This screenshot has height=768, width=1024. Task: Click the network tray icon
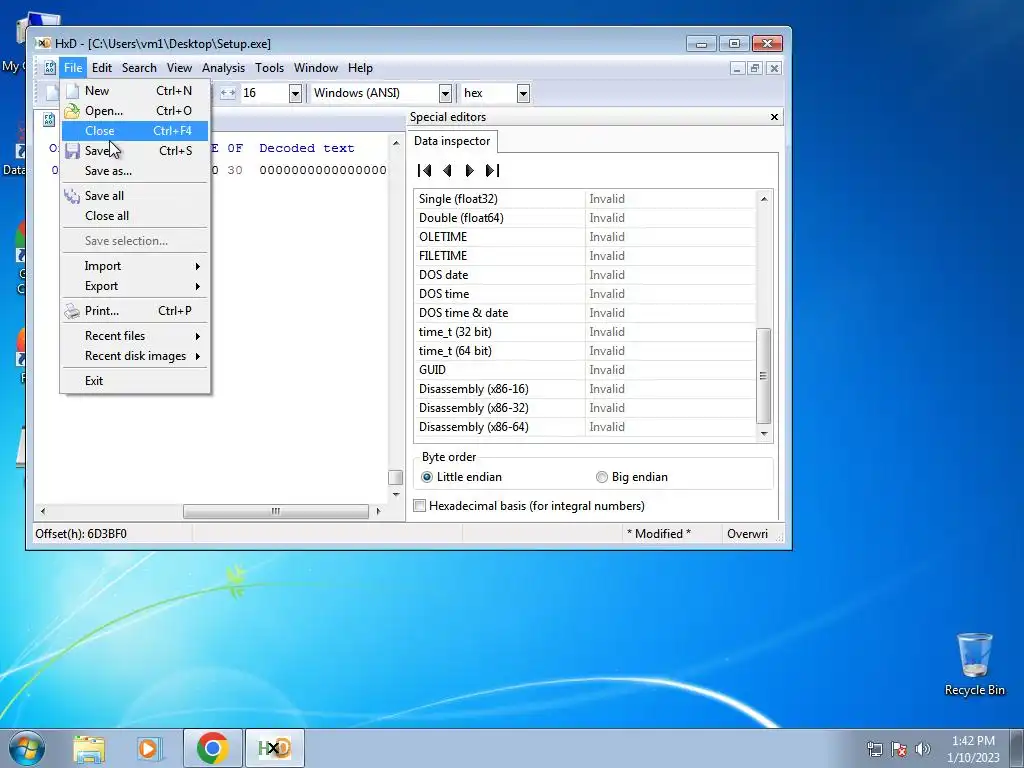(x=874, y=749)
